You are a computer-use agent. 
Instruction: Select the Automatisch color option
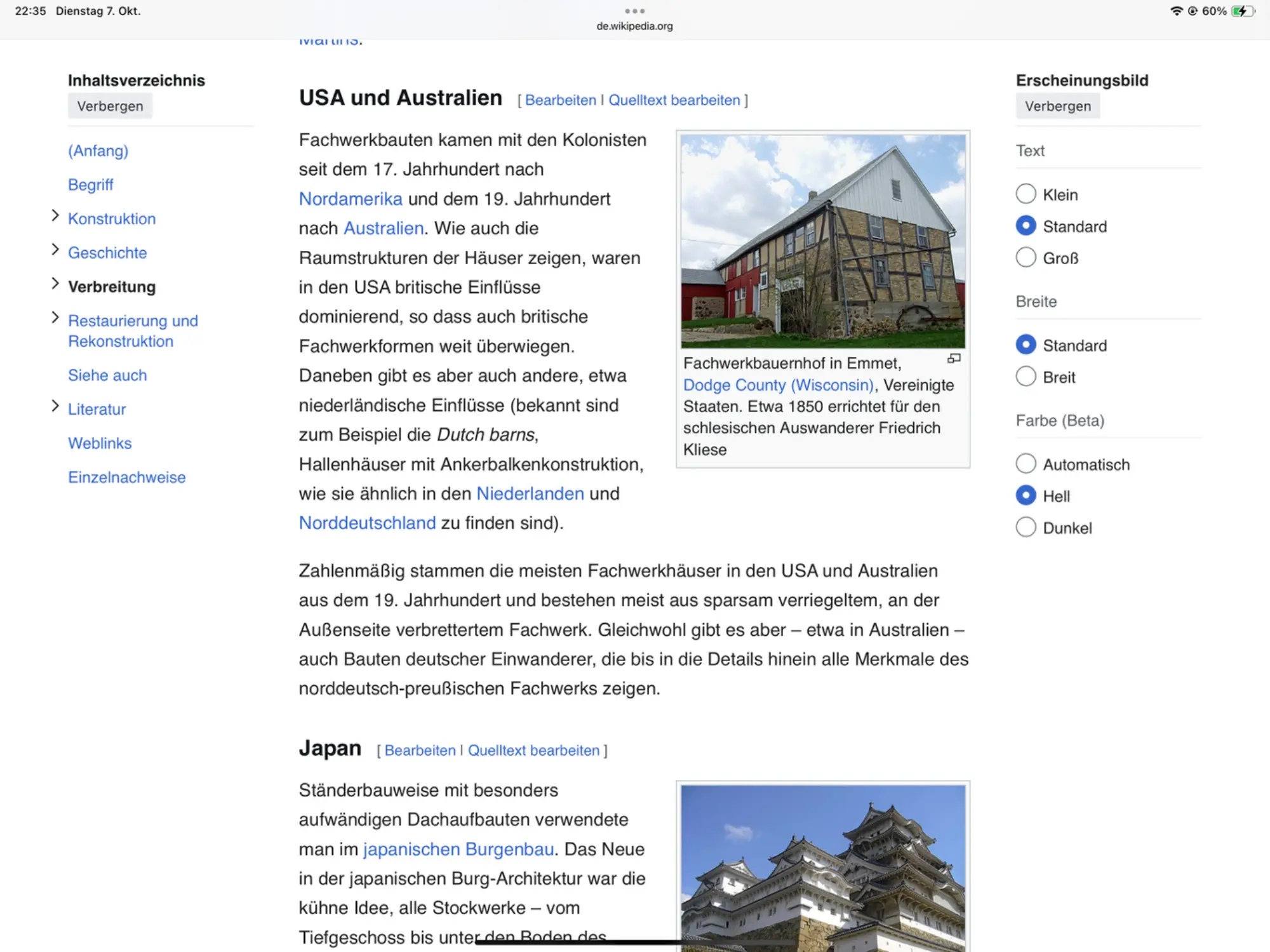1026,464
